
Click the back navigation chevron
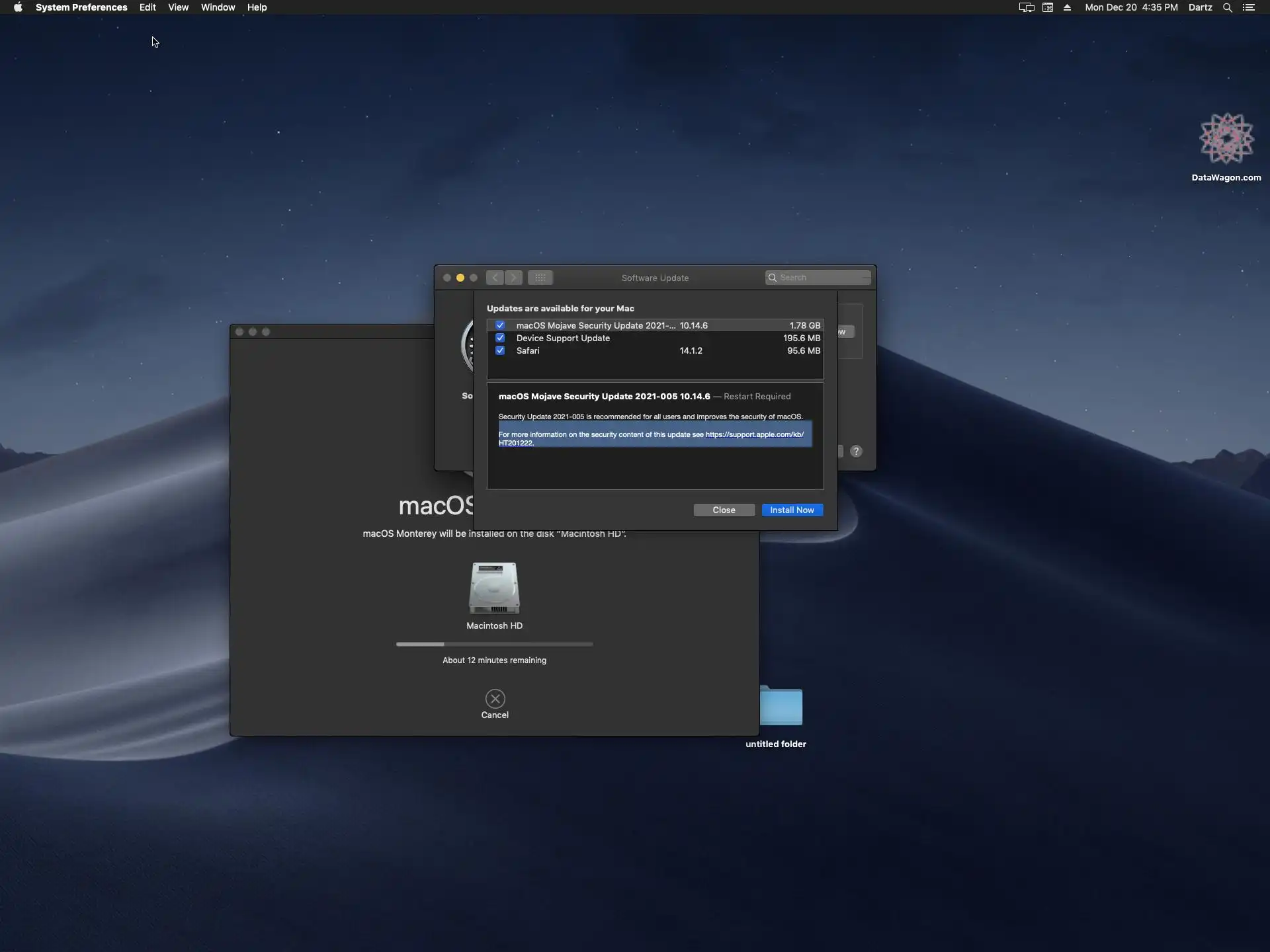tap(495, 278)
